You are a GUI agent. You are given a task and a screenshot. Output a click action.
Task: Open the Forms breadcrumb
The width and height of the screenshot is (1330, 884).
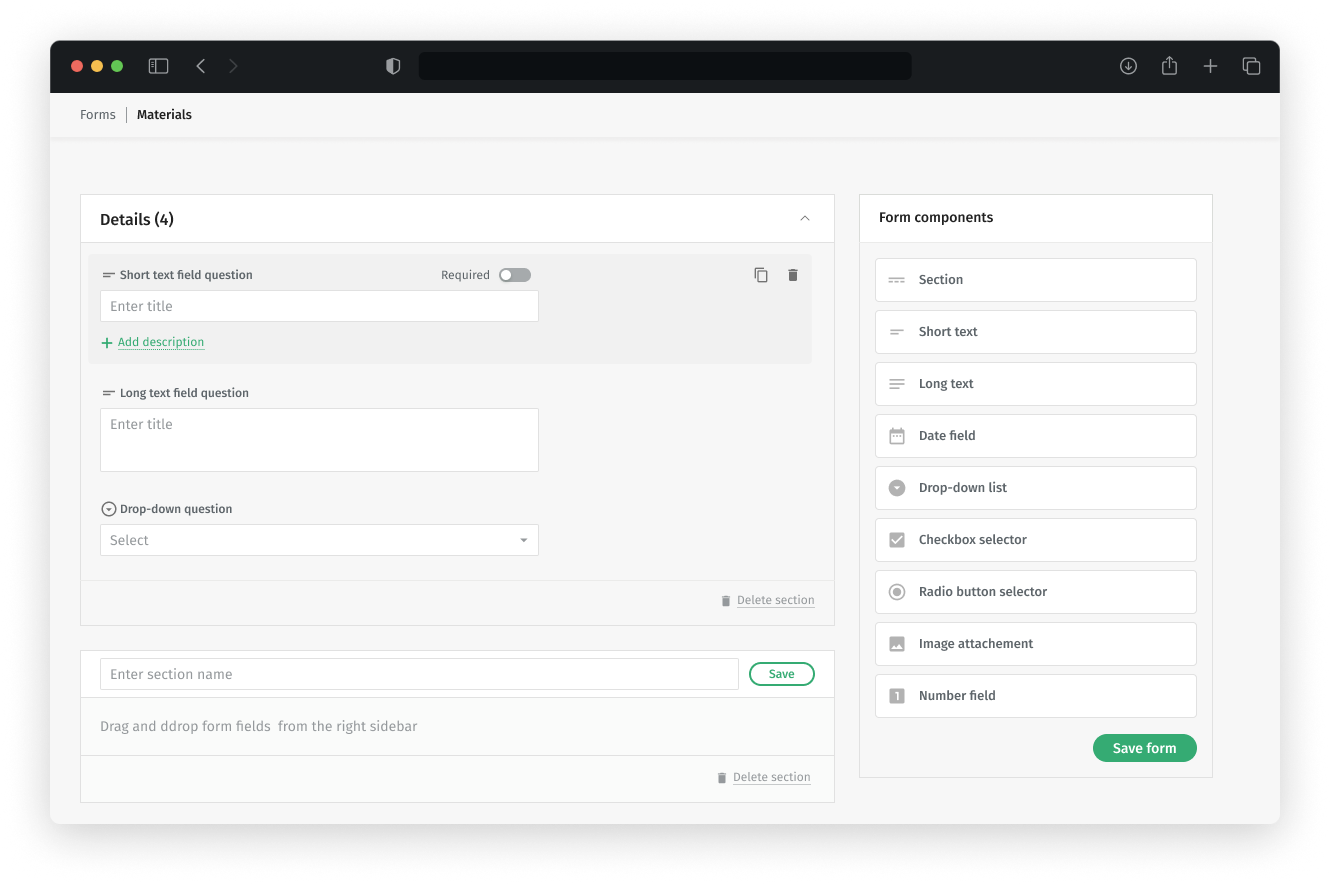click(98, 115)
